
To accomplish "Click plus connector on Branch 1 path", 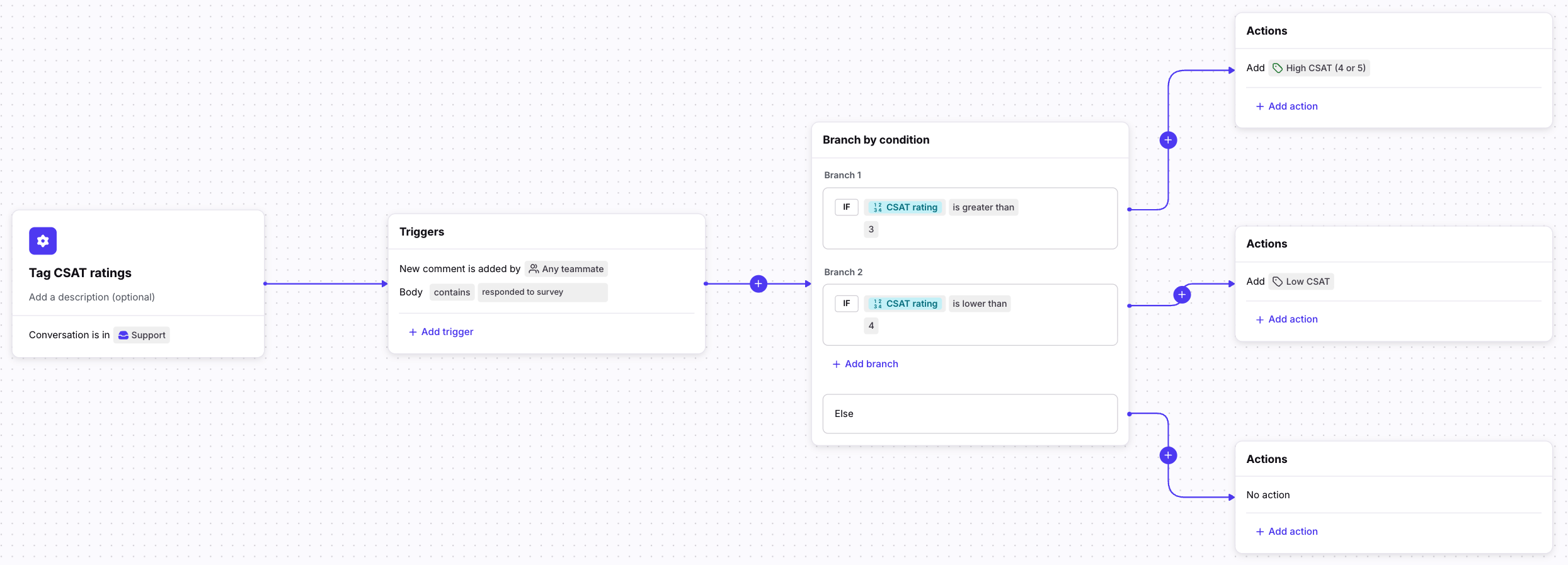I will [1168, 140].
